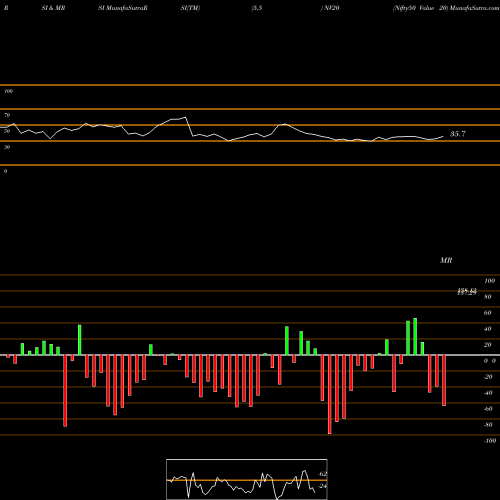Click the MR axis label 60
This screenshot has height=500, width=500.
click(487, 313)
